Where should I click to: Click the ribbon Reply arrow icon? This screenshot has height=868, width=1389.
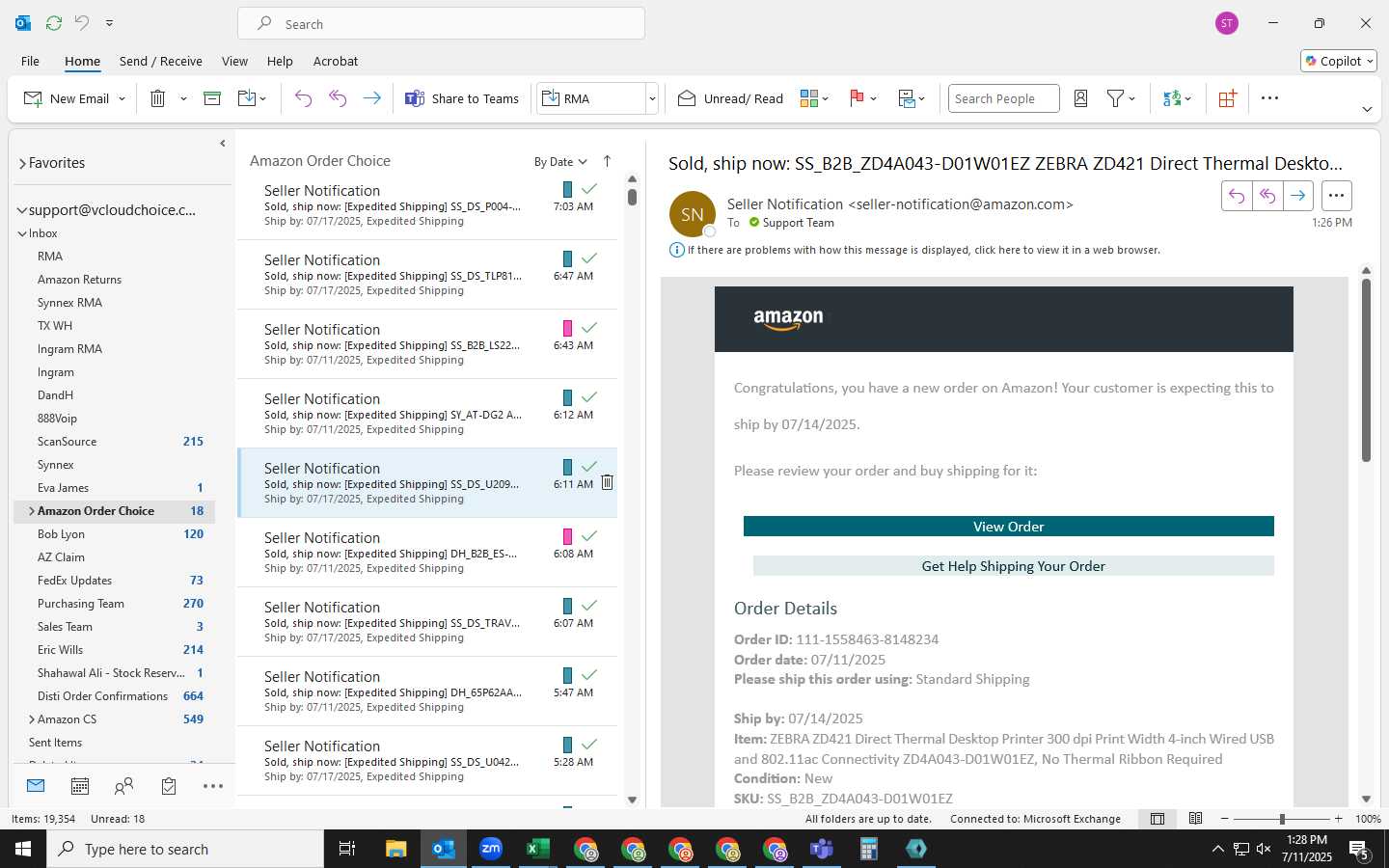pos(303,98)
